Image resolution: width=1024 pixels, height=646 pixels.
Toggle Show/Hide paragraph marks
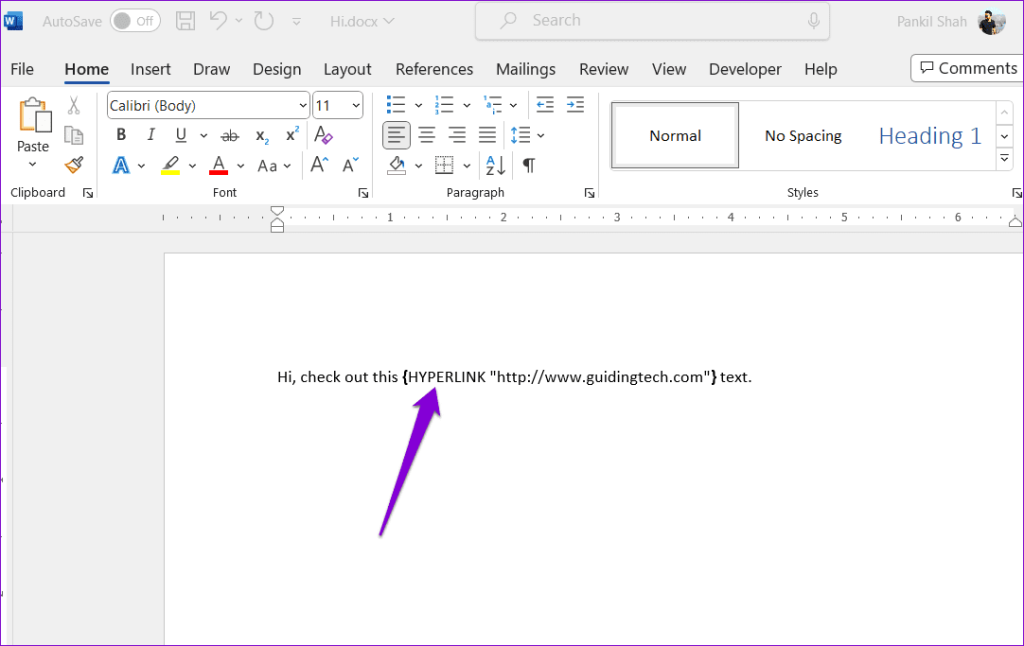click(x=530, y=165)
